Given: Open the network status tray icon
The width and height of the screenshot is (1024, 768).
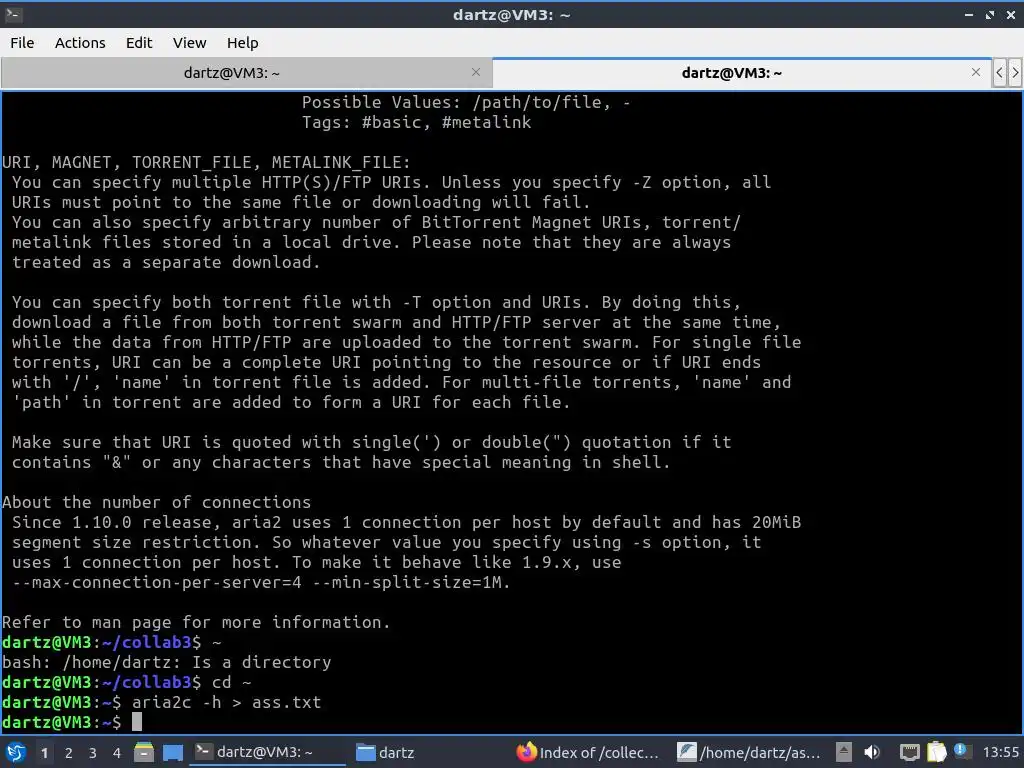Looking at the screenshot, I should (909, 752).
